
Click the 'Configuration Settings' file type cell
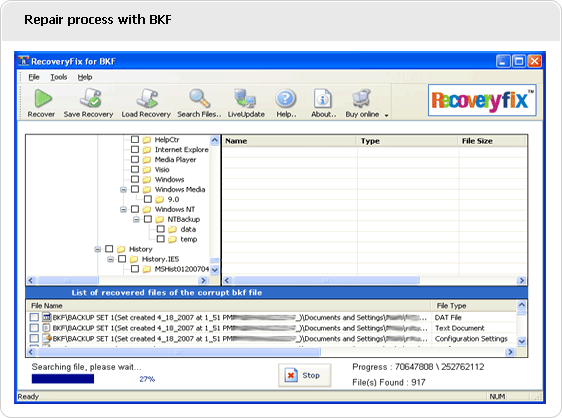click(471, 339)
